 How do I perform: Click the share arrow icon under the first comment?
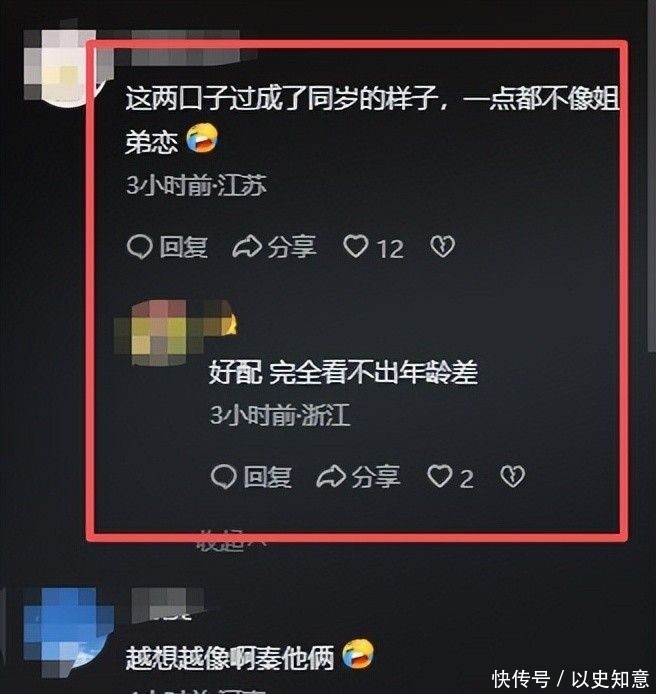pos(247,247)
